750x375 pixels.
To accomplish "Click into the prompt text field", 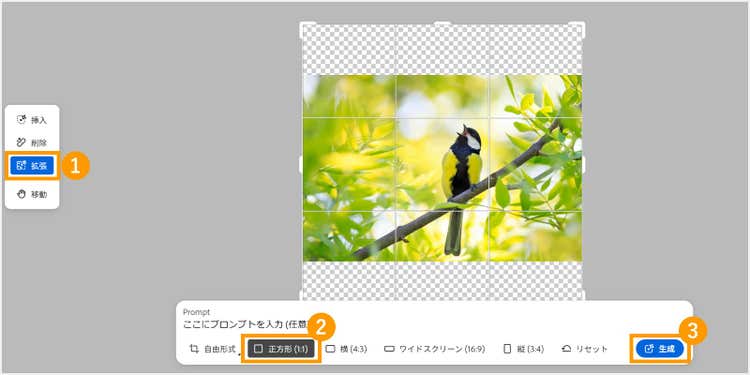I will [244, 324].
